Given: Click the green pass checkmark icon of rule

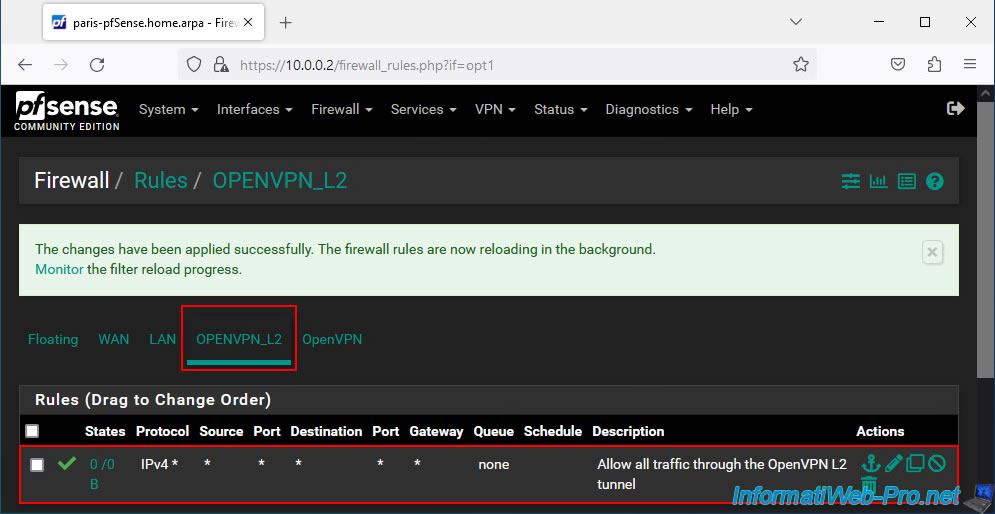Looking at the screenshot, I should [67, 464].
